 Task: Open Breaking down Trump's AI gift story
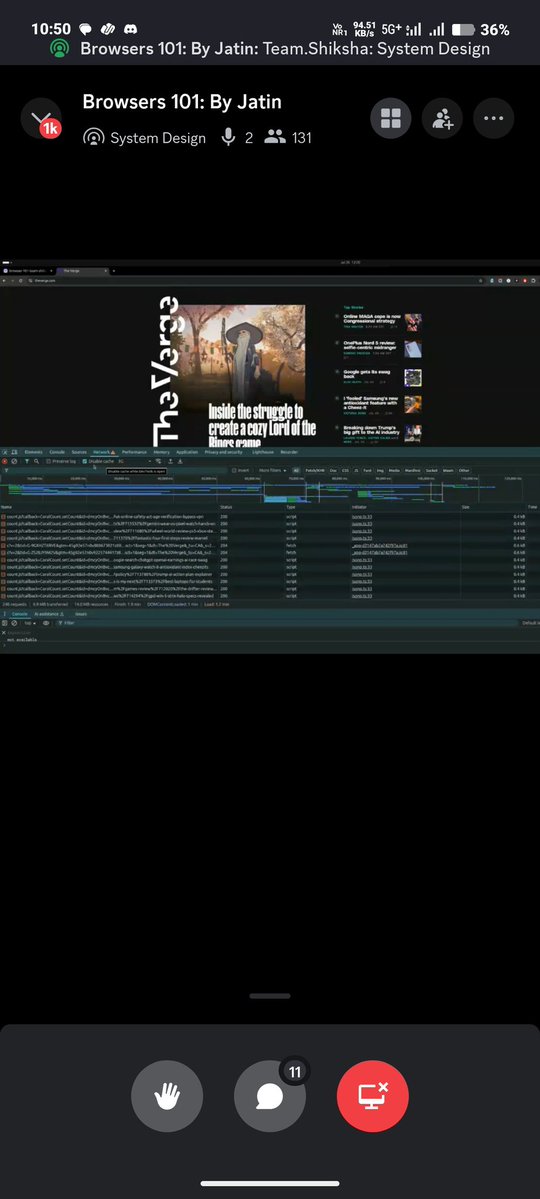pyautogui.click(x=372, y=431)
